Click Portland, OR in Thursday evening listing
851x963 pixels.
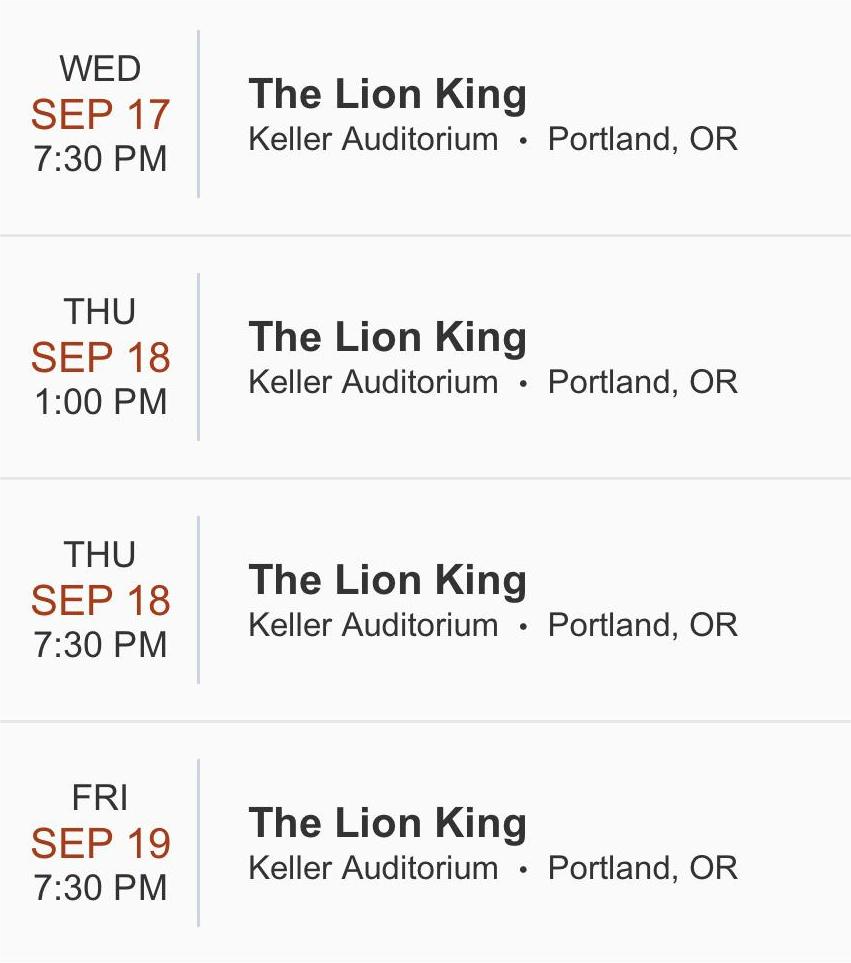pyautogui.click(x=643, y=625)
